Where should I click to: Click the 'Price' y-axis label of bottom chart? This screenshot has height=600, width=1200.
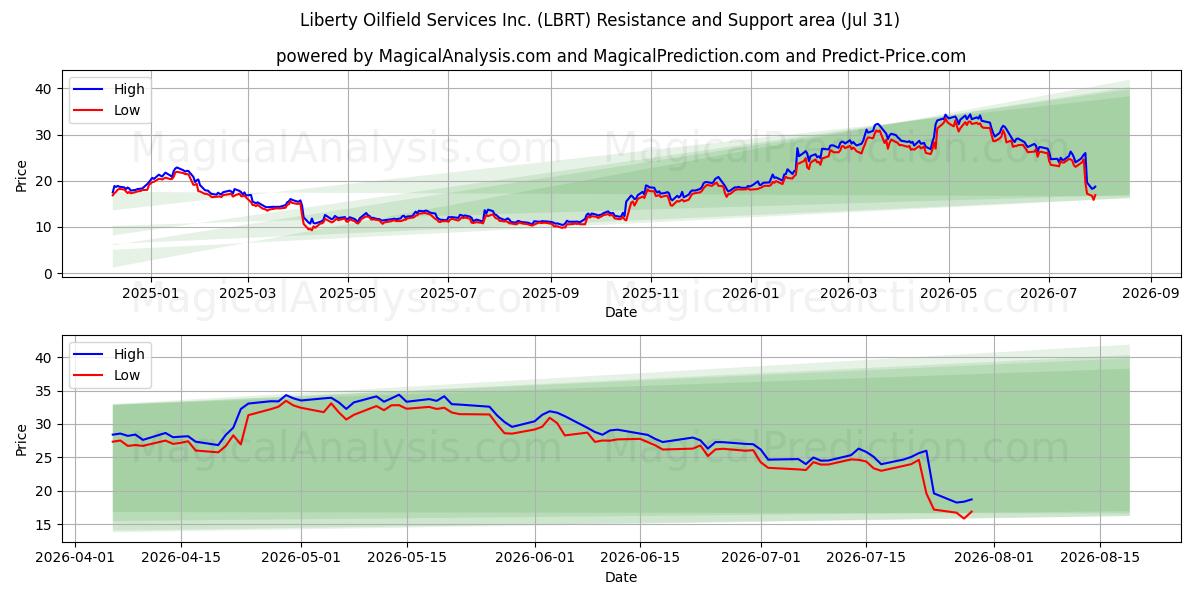point(22,439)
